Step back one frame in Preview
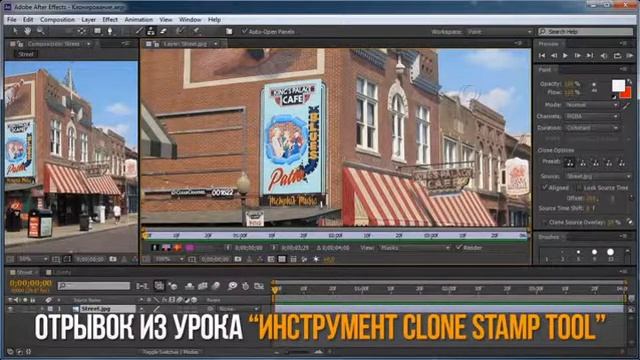This screenshot has height=360, width=640. point(554,56)
